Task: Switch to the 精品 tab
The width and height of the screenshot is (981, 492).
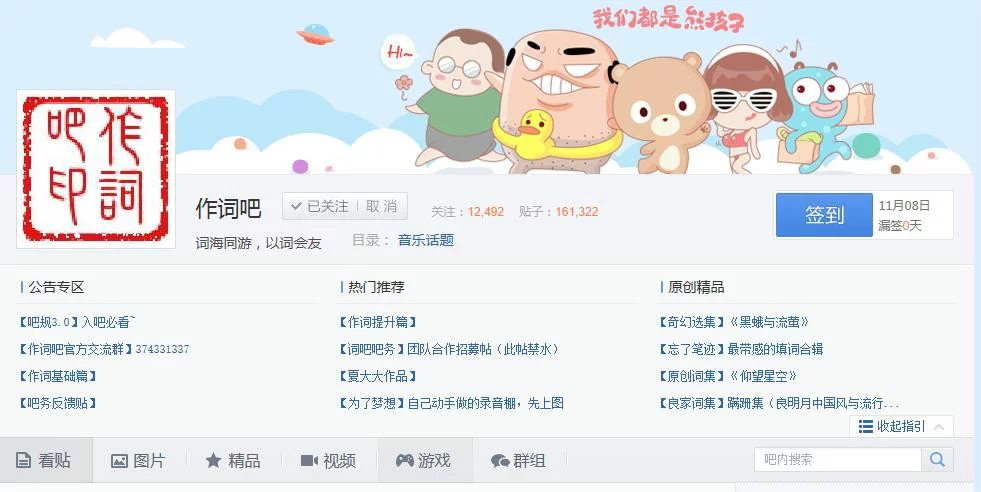Action: [233, 461]
